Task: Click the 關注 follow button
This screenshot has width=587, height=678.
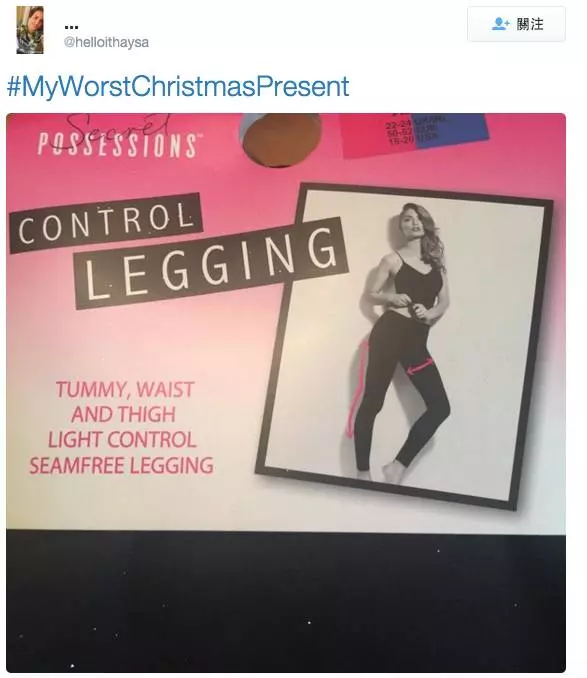Action: [x=516, y=24]
